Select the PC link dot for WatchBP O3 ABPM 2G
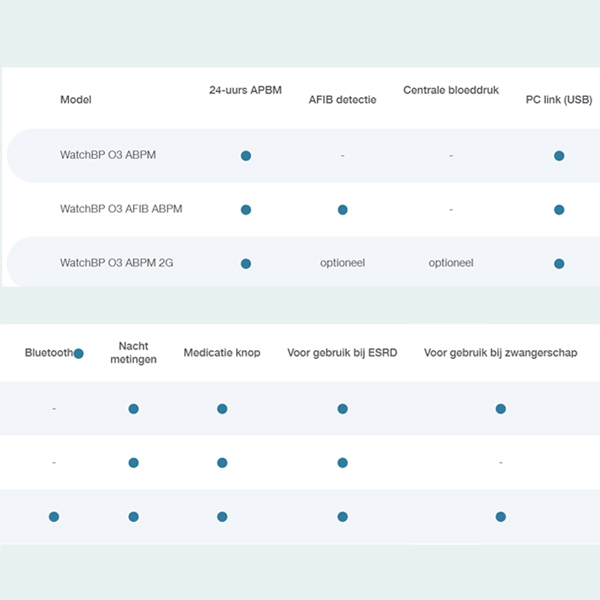 click(x=559, y=264)
